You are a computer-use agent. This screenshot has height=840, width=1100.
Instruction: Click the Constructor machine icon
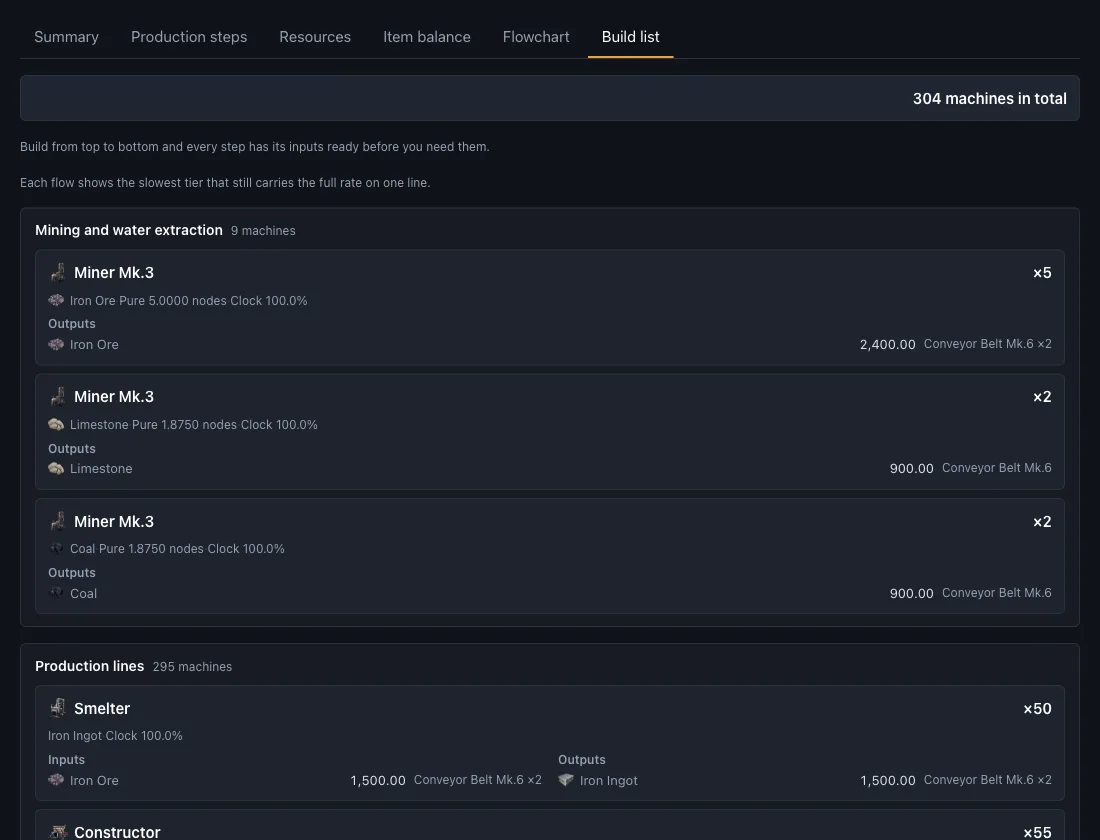[x=58, y=832]
